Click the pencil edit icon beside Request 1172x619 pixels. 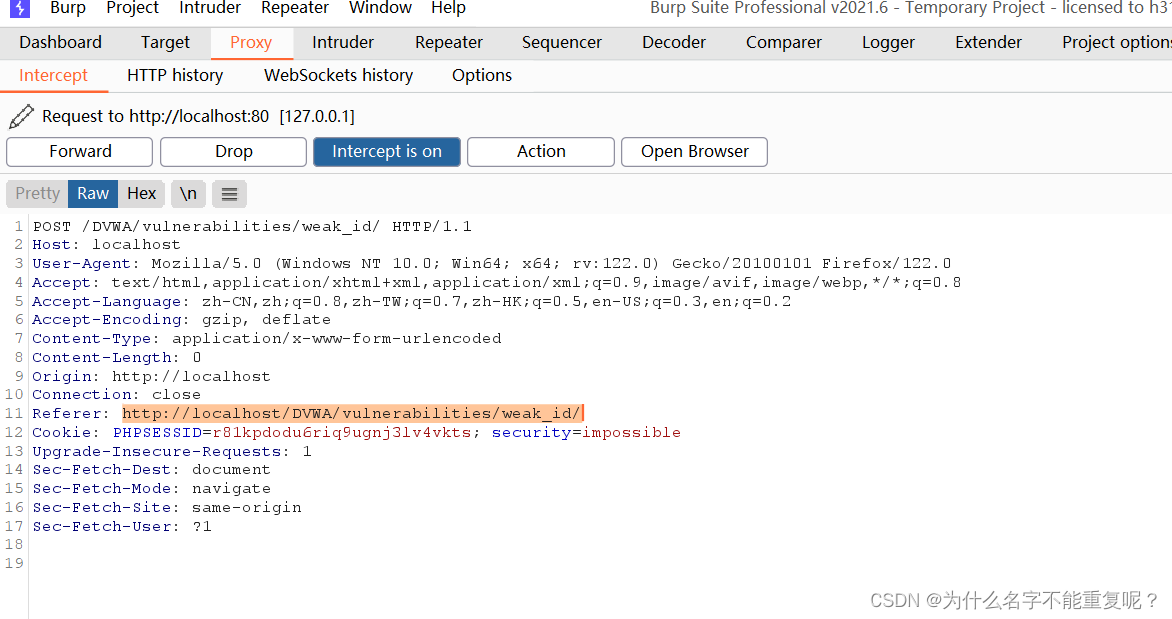point(21,117)
